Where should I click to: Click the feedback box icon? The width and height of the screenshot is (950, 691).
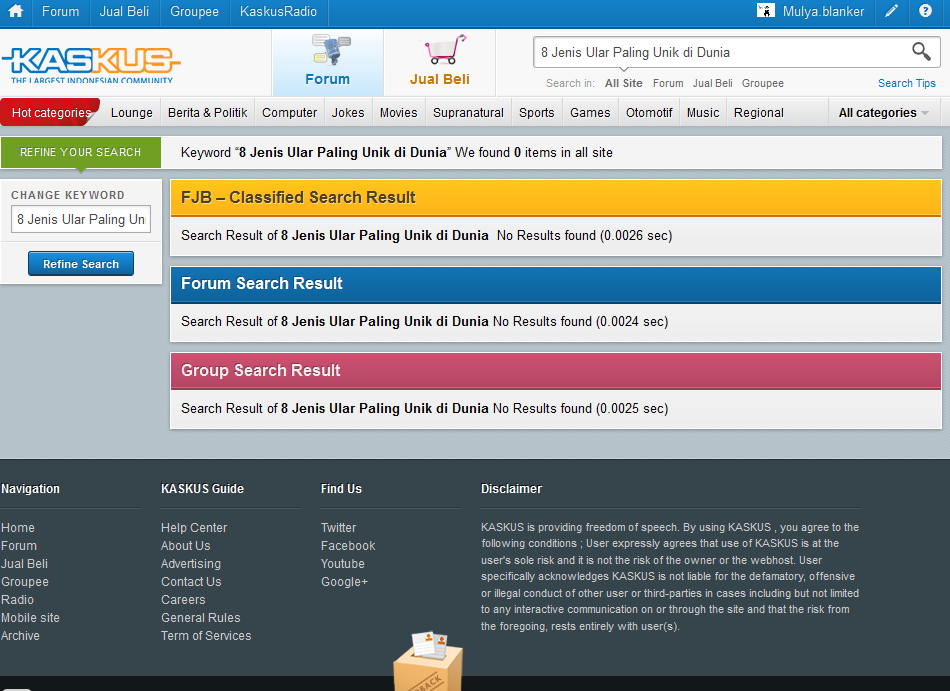pos(428,660)
